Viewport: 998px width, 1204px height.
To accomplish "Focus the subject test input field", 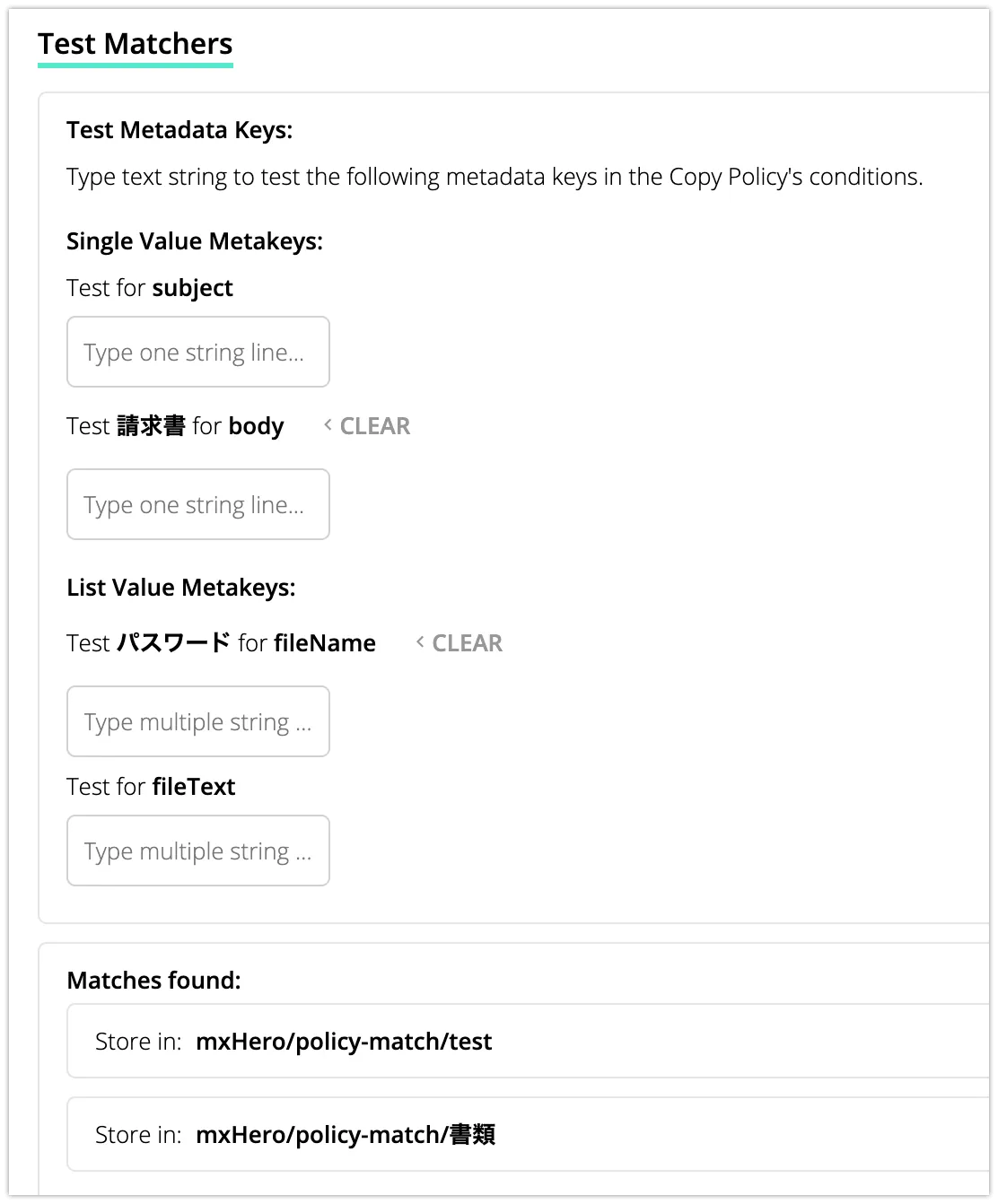I will [x=198, y=352].
